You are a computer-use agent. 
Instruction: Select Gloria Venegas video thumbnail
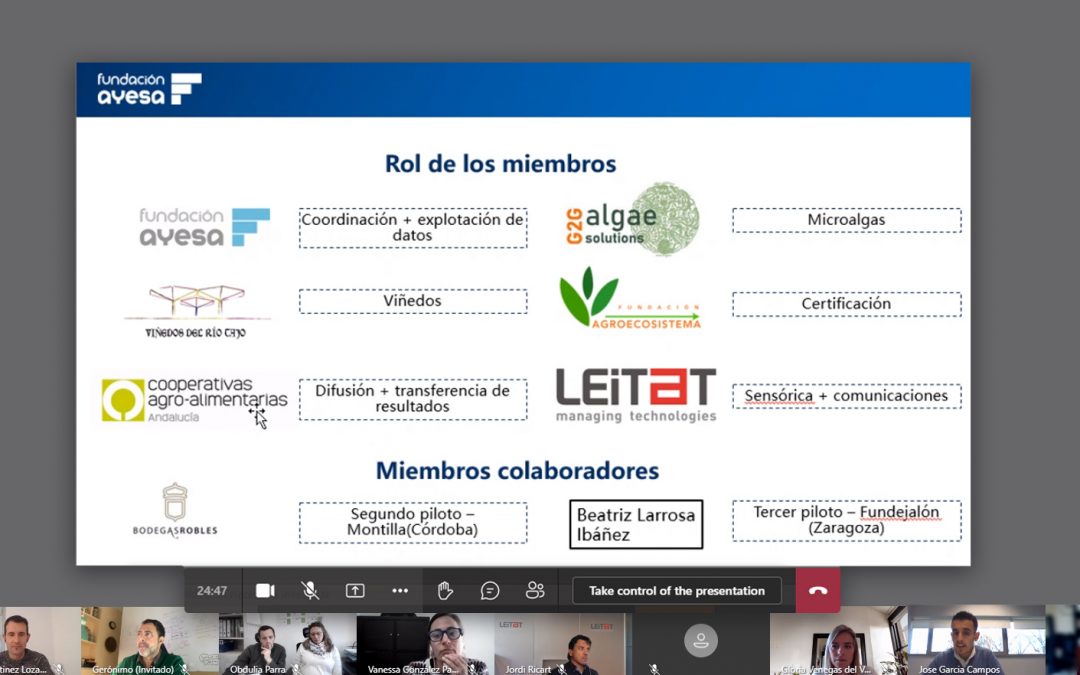838,641
